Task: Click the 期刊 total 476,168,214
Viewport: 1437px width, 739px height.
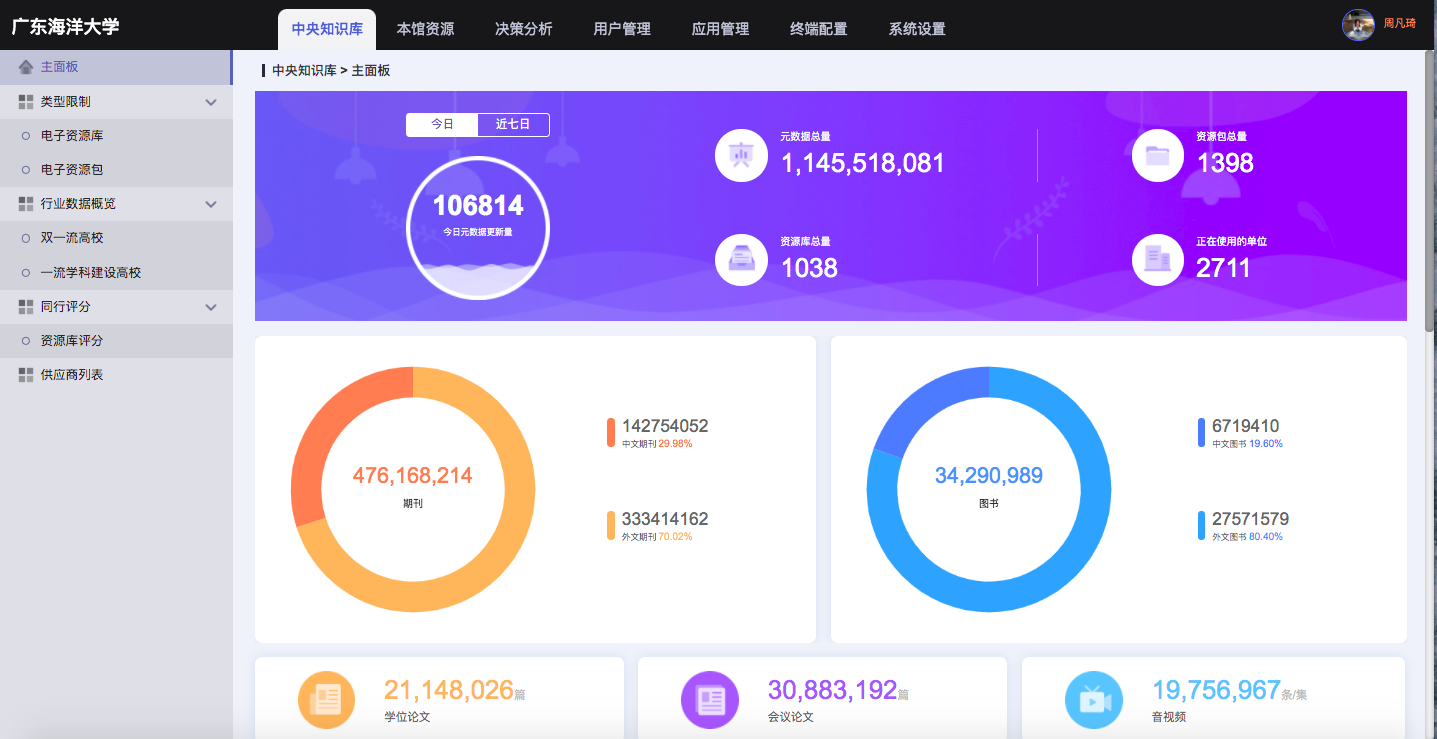Action: tap(413, 476)
